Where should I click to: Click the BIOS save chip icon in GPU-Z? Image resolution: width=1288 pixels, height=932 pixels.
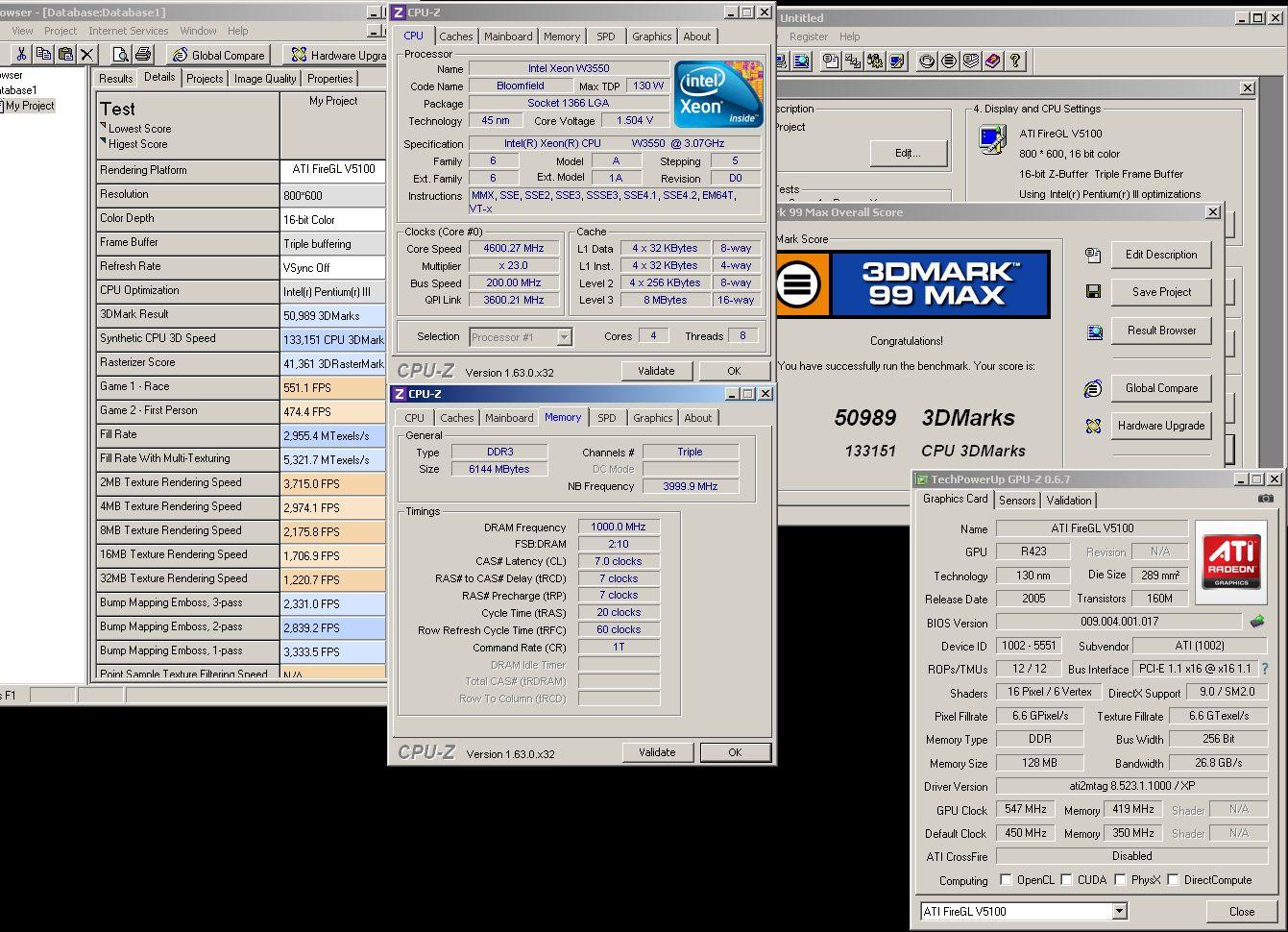coord(1257,622)
